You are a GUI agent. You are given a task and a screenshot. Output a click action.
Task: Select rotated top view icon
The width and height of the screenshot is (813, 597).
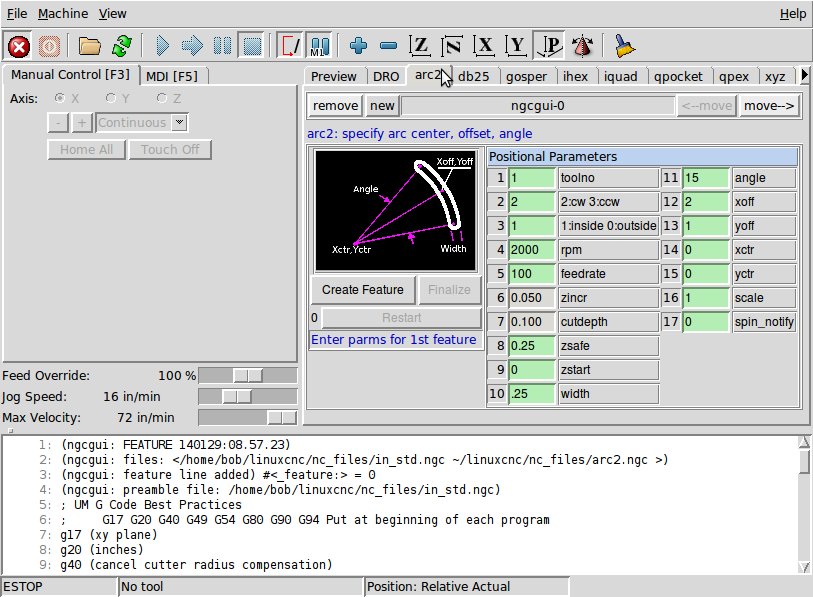click(452, 47)
